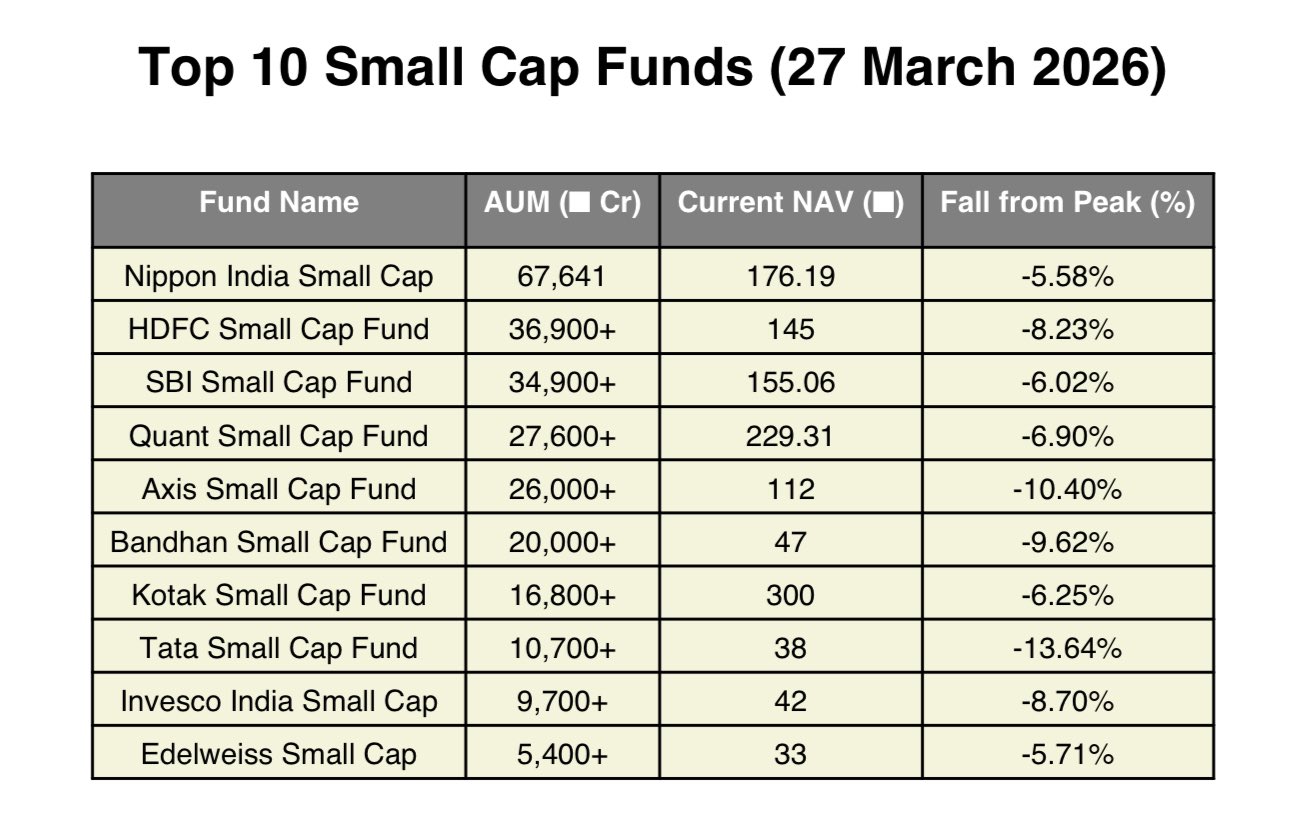Click the 'Bandhan Small Cap Fund' cell
The height and width of the screenshot is (823, 1290).
278,542
